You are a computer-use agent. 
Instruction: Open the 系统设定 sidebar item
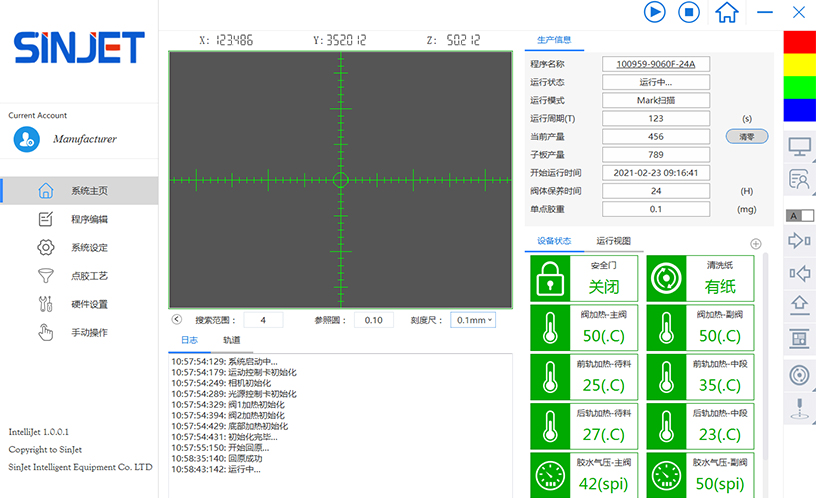pyautogui.click(x=79, y=247)
